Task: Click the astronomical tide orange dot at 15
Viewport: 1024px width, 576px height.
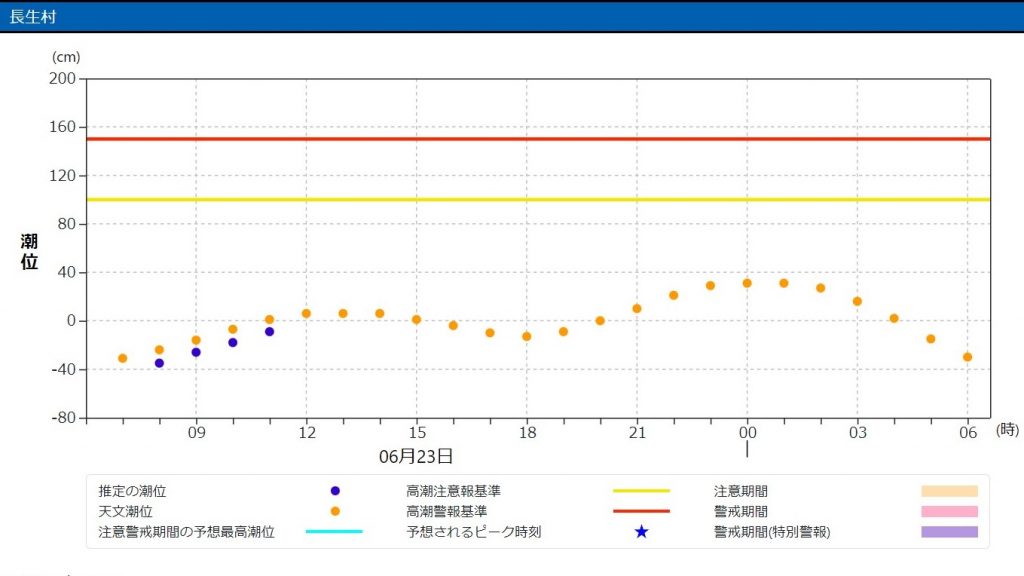Action: pyautogui.click(x=417, y=320)
